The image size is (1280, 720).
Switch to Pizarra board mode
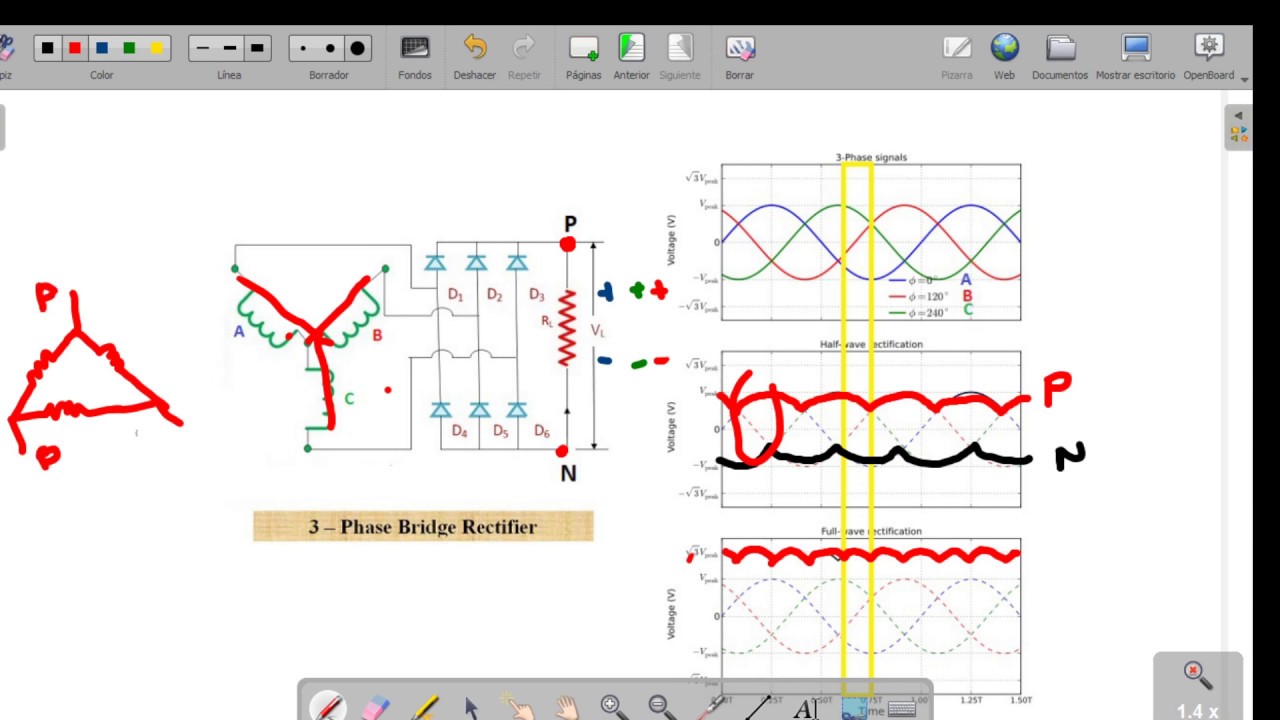pos(957,57)
